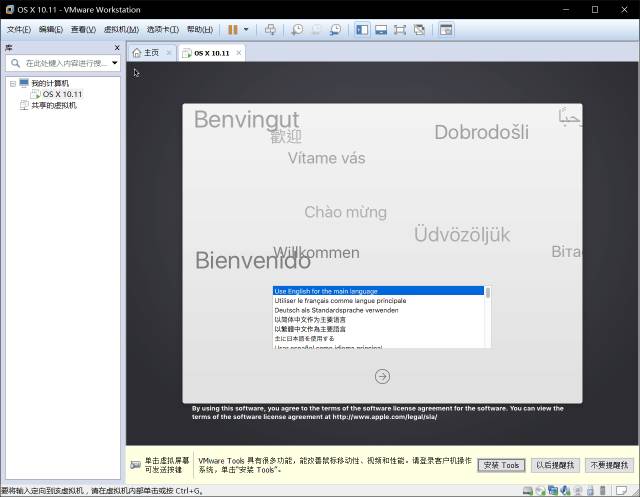This screenshot has height=497, width=640.
Task: Click the 安装 Tools button
Action: (x=501, y=465)
